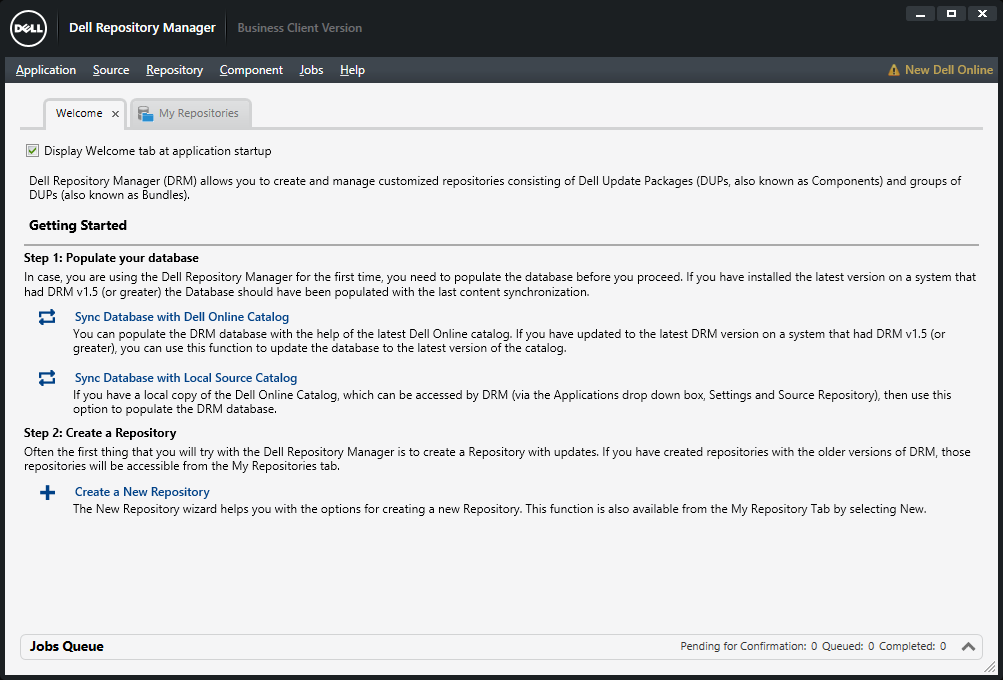Click the Dell logo icon

click(x=28, y=28)
